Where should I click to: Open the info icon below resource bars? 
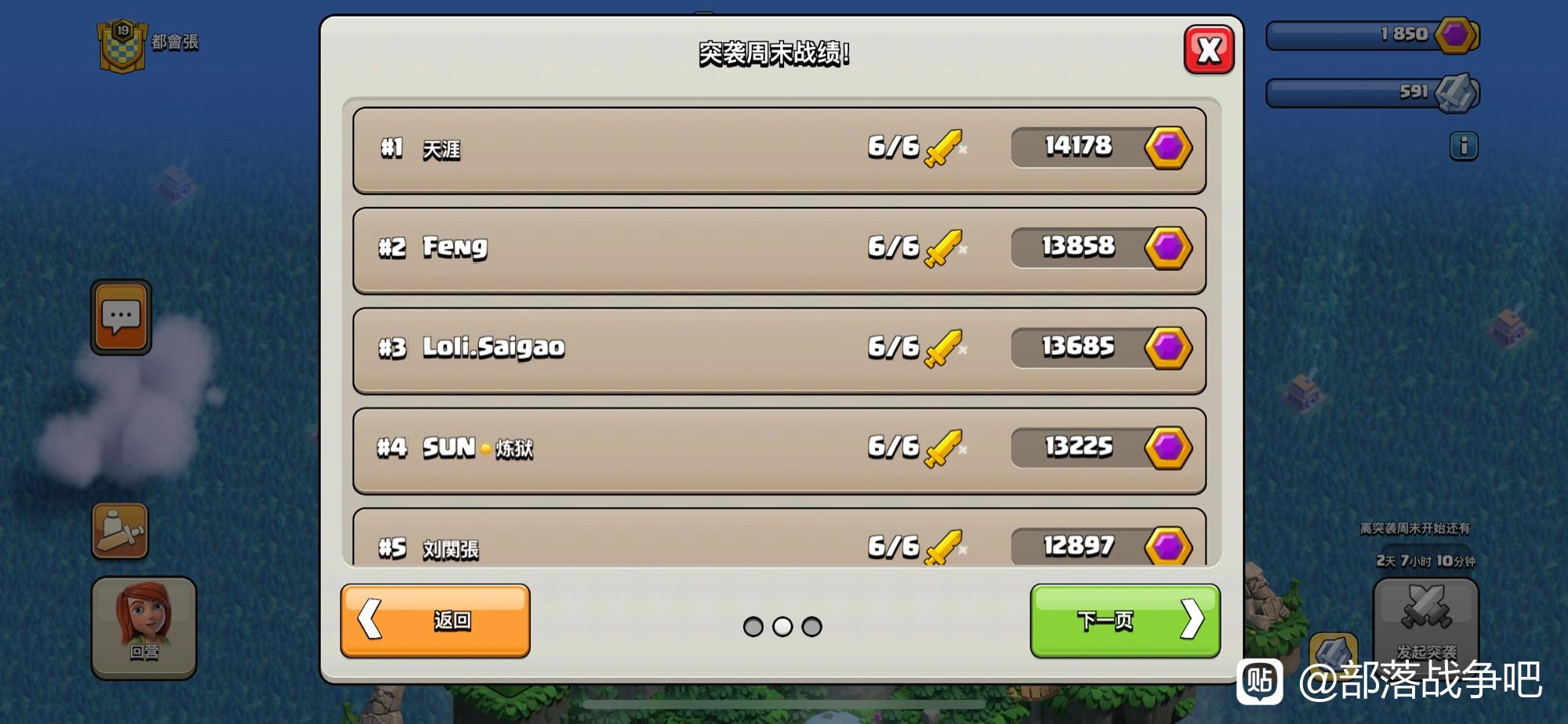pos(1463,146)
